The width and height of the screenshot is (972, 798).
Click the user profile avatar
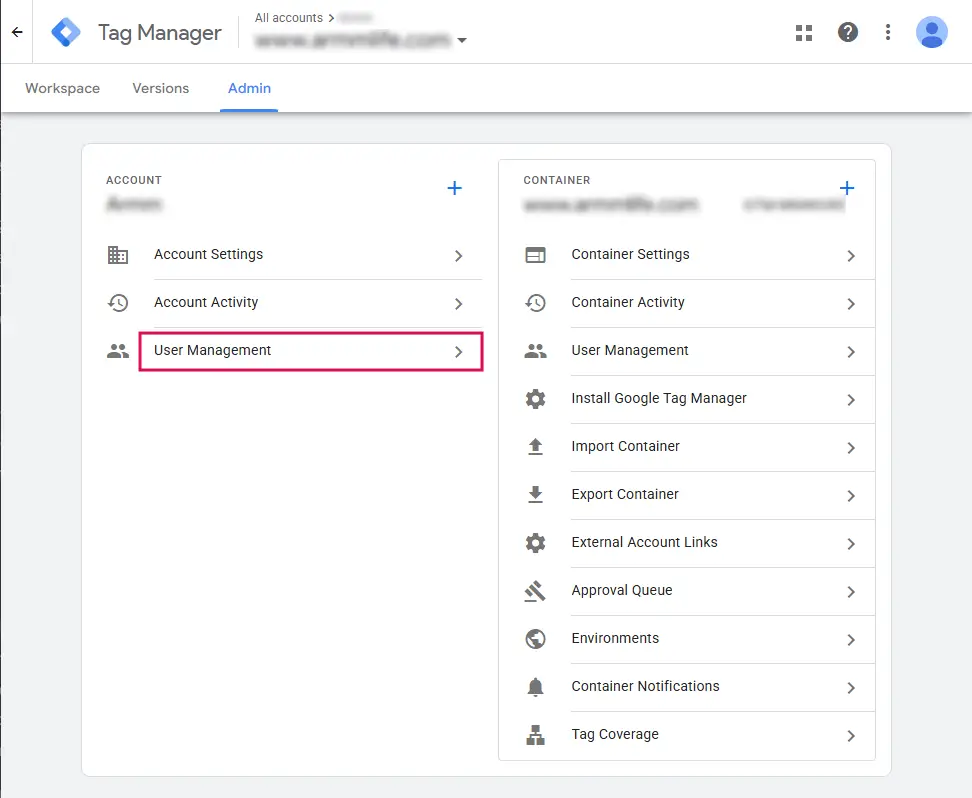tap(931, 32)
